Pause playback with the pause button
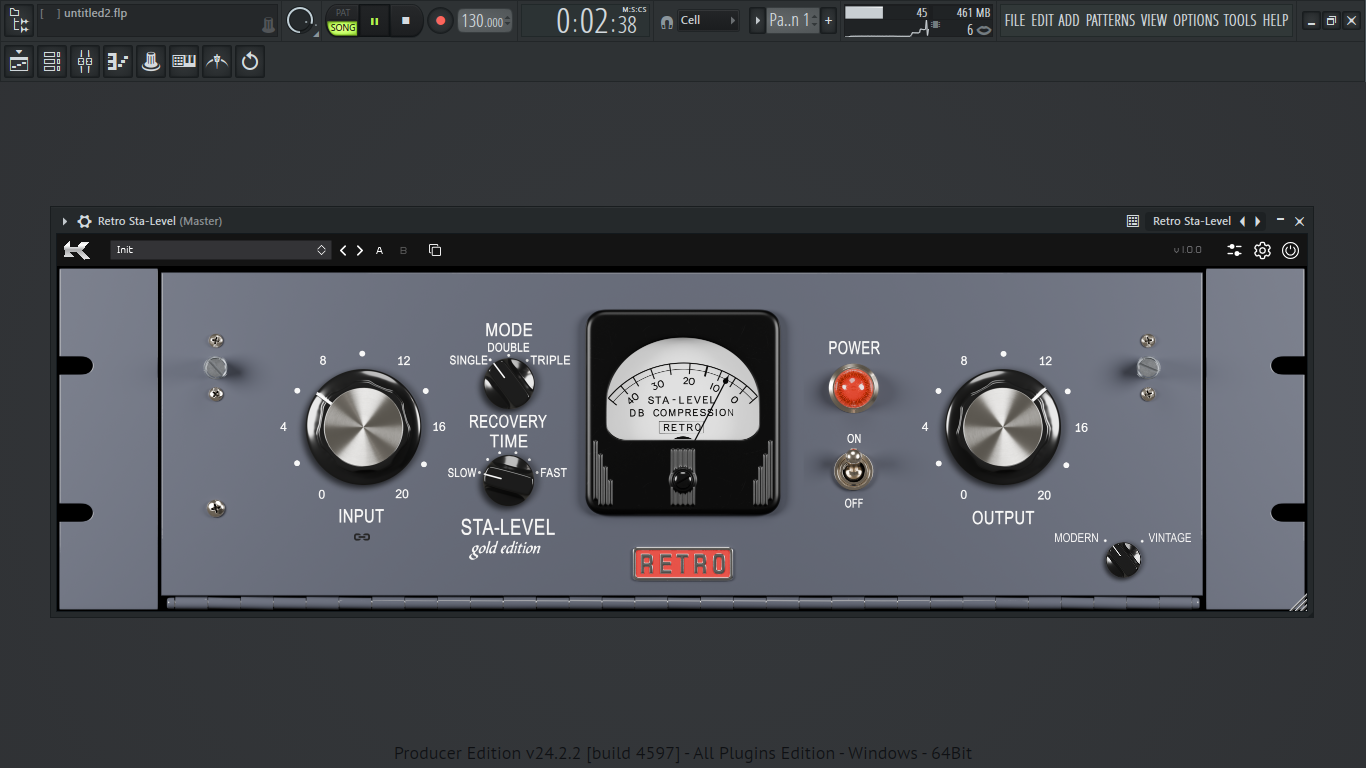This screenshot has height=768, width=1366. tap(375, 20)
